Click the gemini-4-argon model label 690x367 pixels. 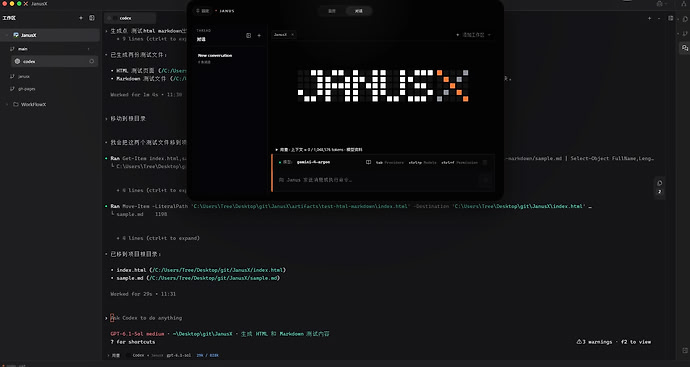point(313,162)
